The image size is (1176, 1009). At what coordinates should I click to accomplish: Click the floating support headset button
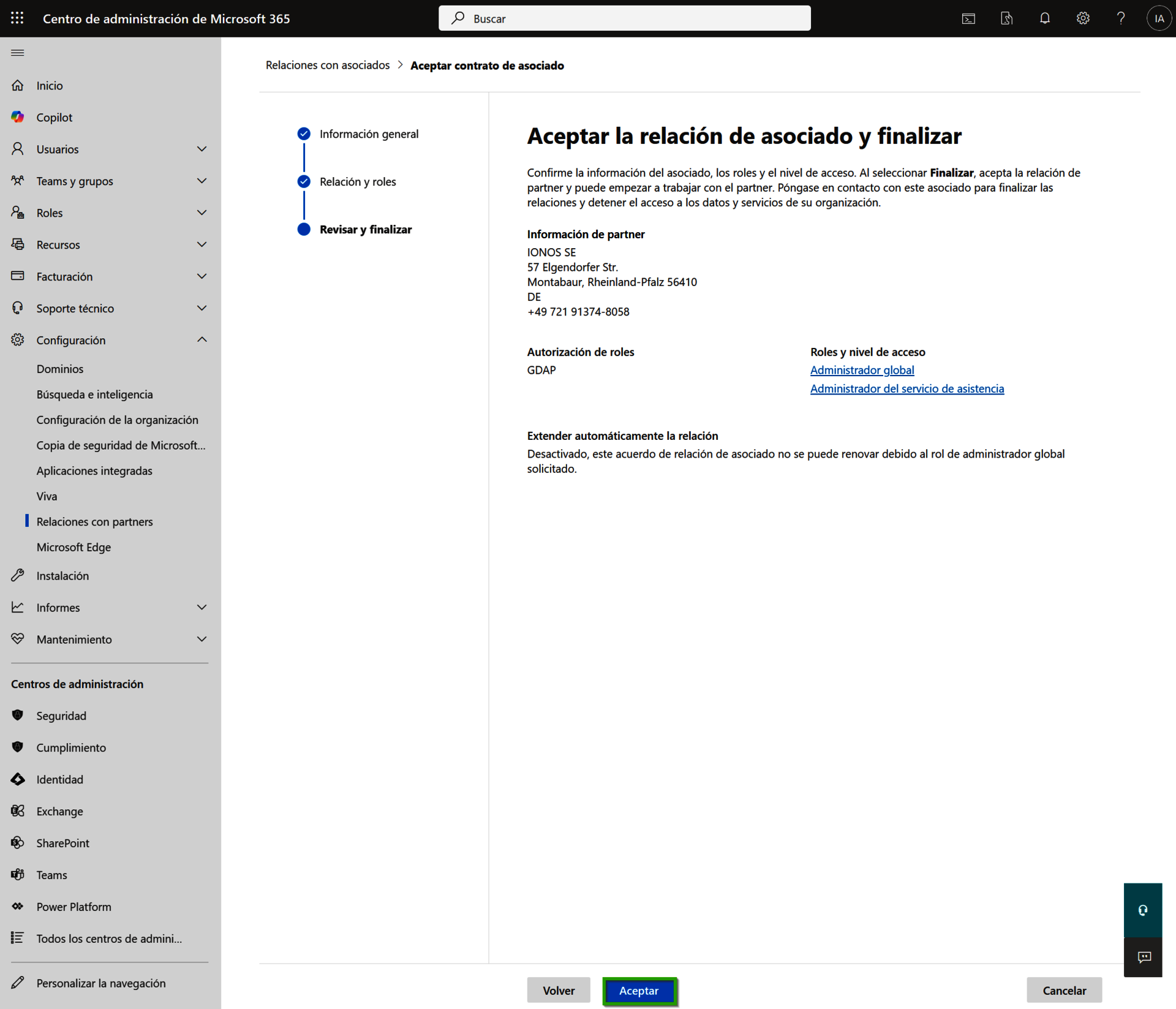1143,910
